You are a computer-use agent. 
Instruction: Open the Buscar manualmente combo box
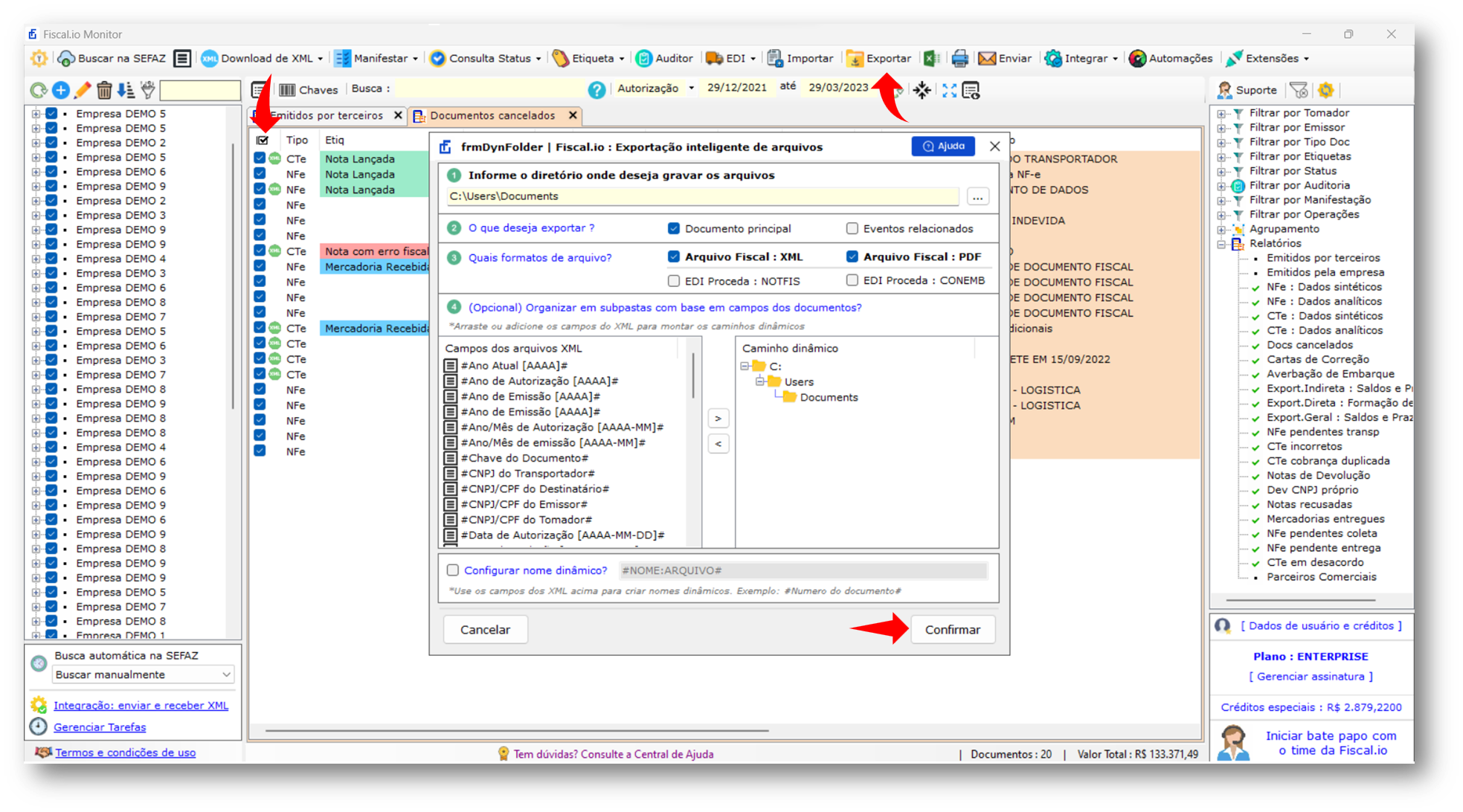click(x=144, y=674)
